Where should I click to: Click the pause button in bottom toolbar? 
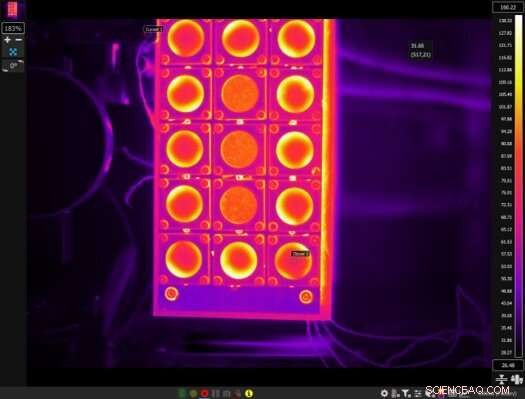pos(216,393)
